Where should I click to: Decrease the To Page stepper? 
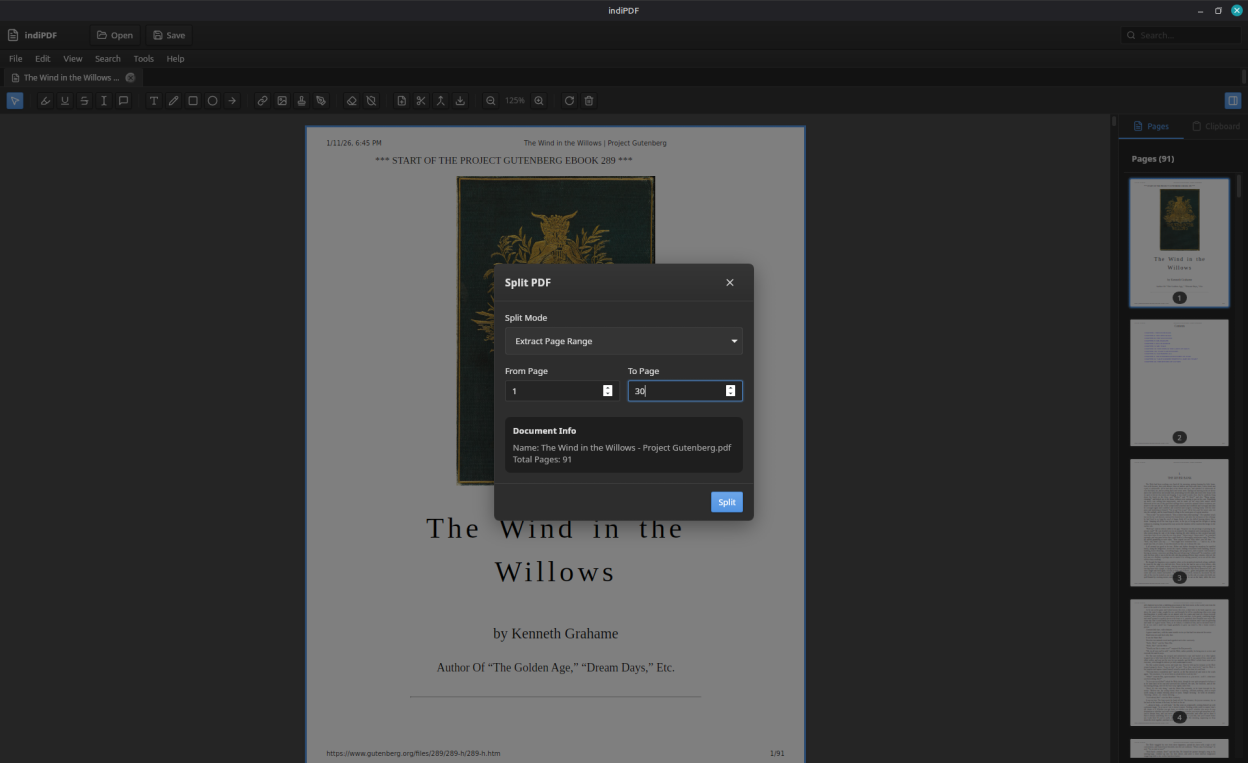coord(730,394)
